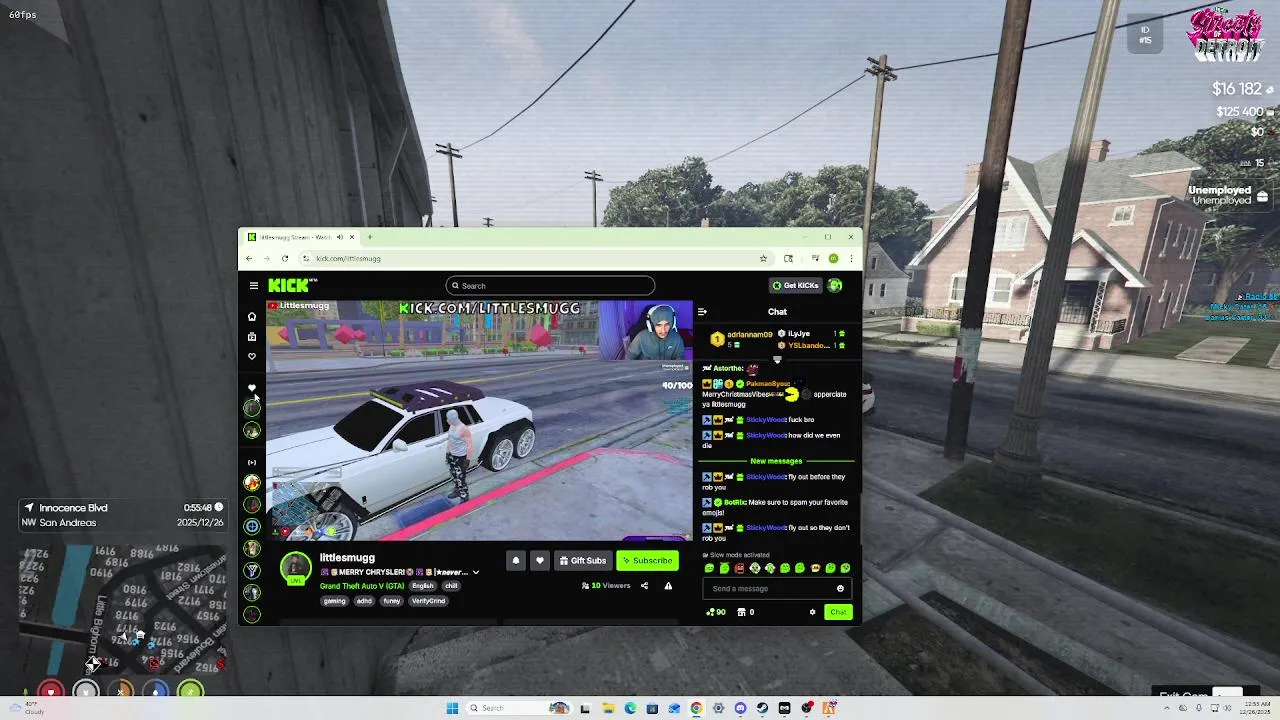1280x720 pixels.
Task: Share the stream using share icon
Action: tap(644, 586)
